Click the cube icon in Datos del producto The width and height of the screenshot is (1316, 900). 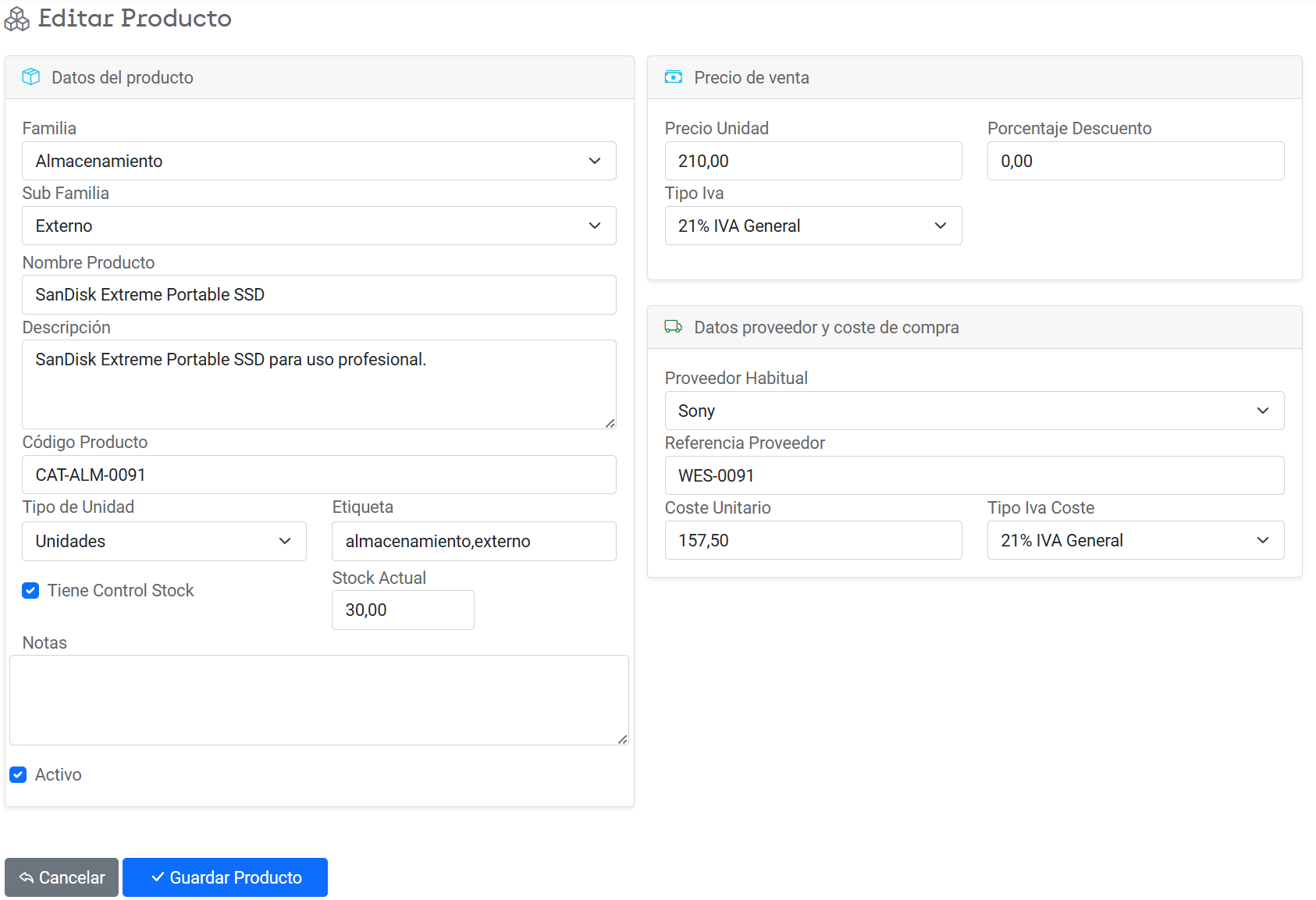point(31,76)
